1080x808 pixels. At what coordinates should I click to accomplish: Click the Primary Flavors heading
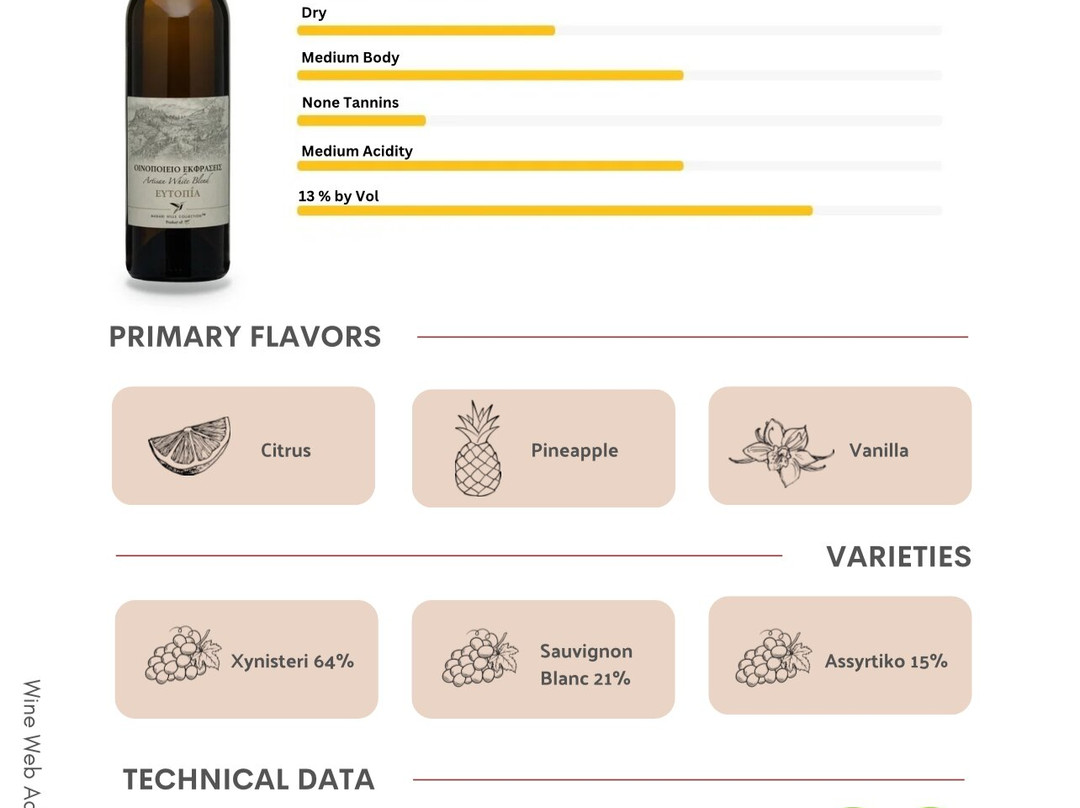coord(245,337)
